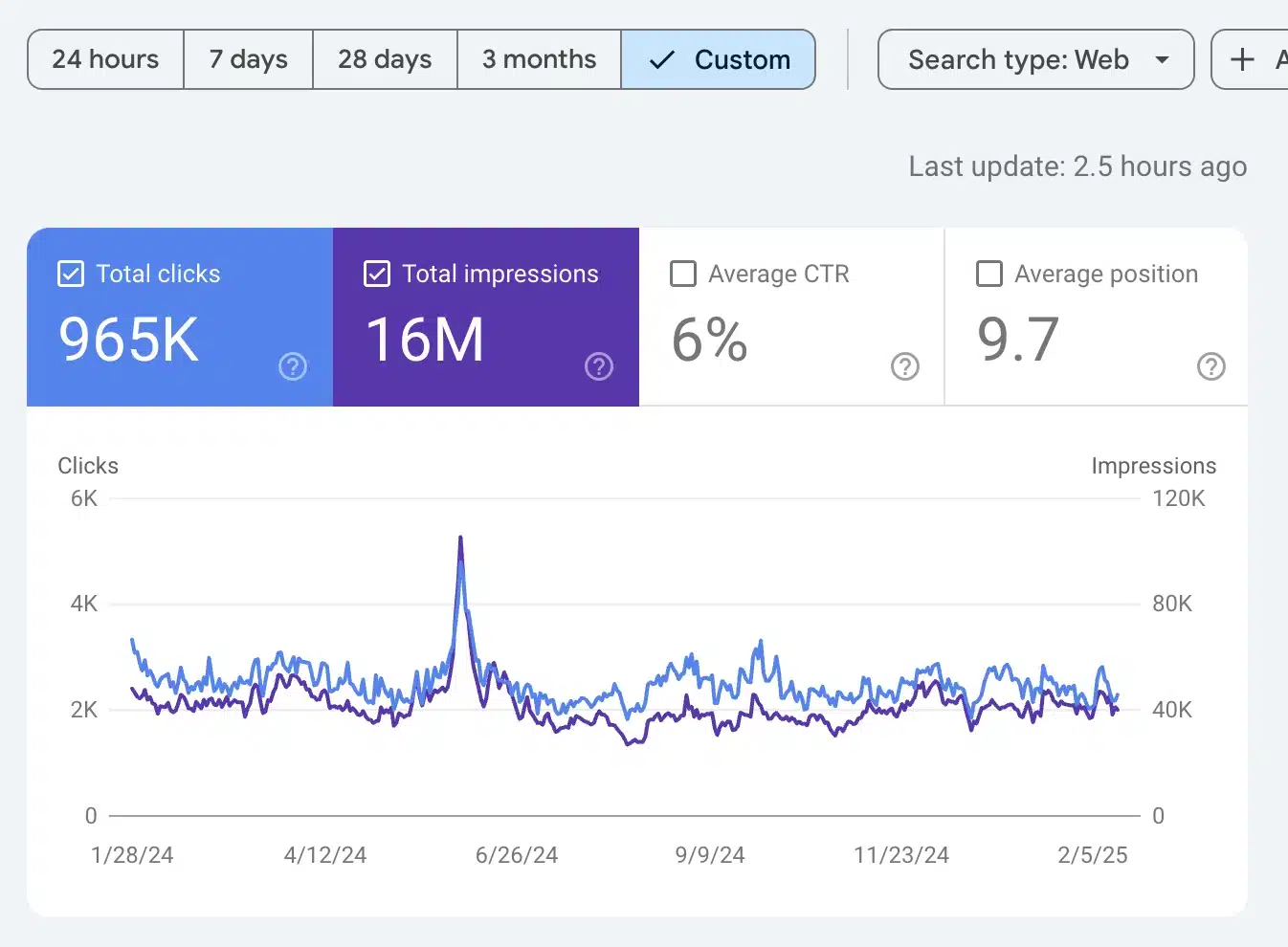
Task: Click the 965K total clicks value
Action: (x=129, y=341)
